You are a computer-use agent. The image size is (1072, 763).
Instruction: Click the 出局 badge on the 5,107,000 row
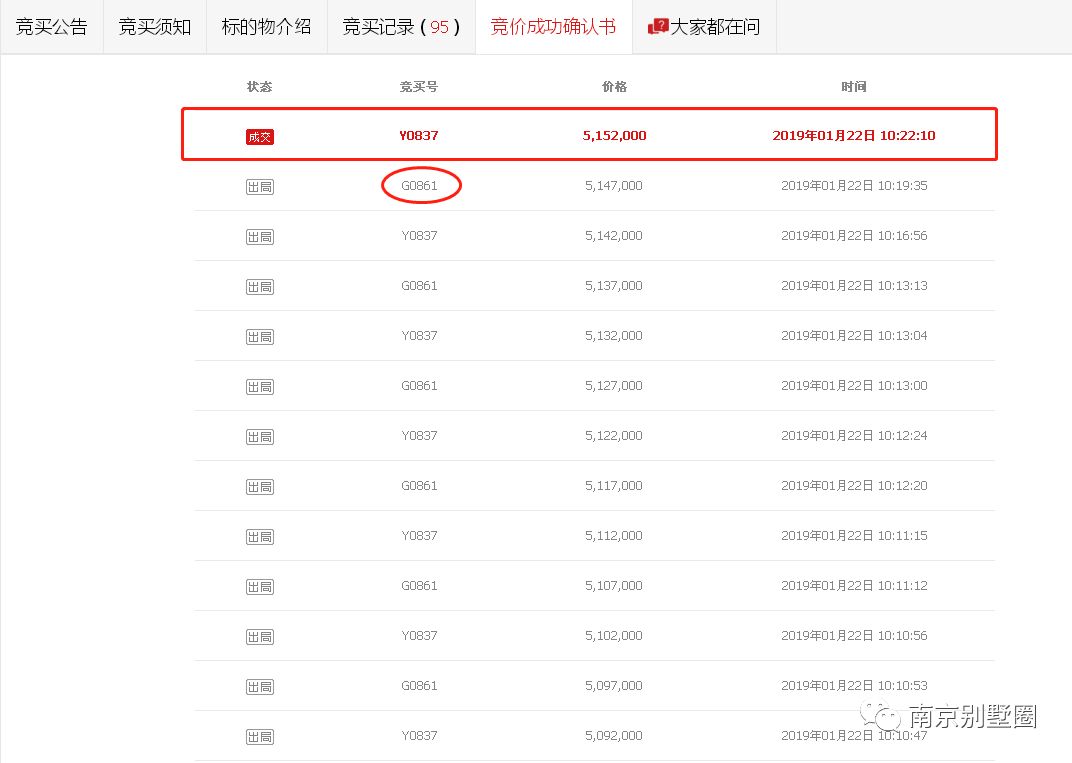pyautogui.click(x=259, y=586)
